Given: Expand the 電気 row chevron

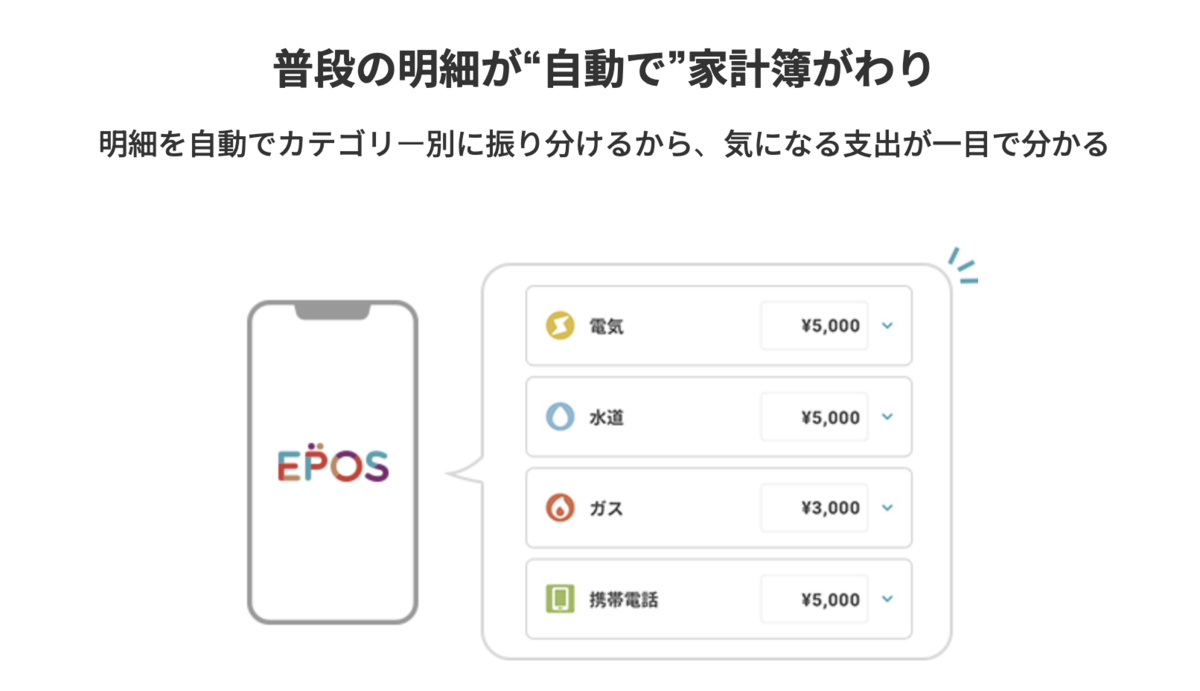Looking at the screenshot, I should click(887, 326).
